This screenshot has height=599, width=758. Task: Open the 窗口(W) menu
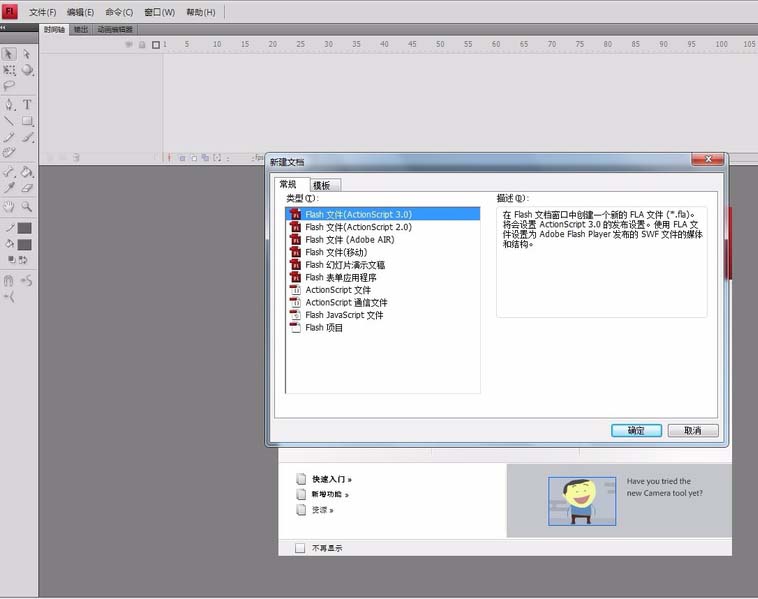[160, 12]
